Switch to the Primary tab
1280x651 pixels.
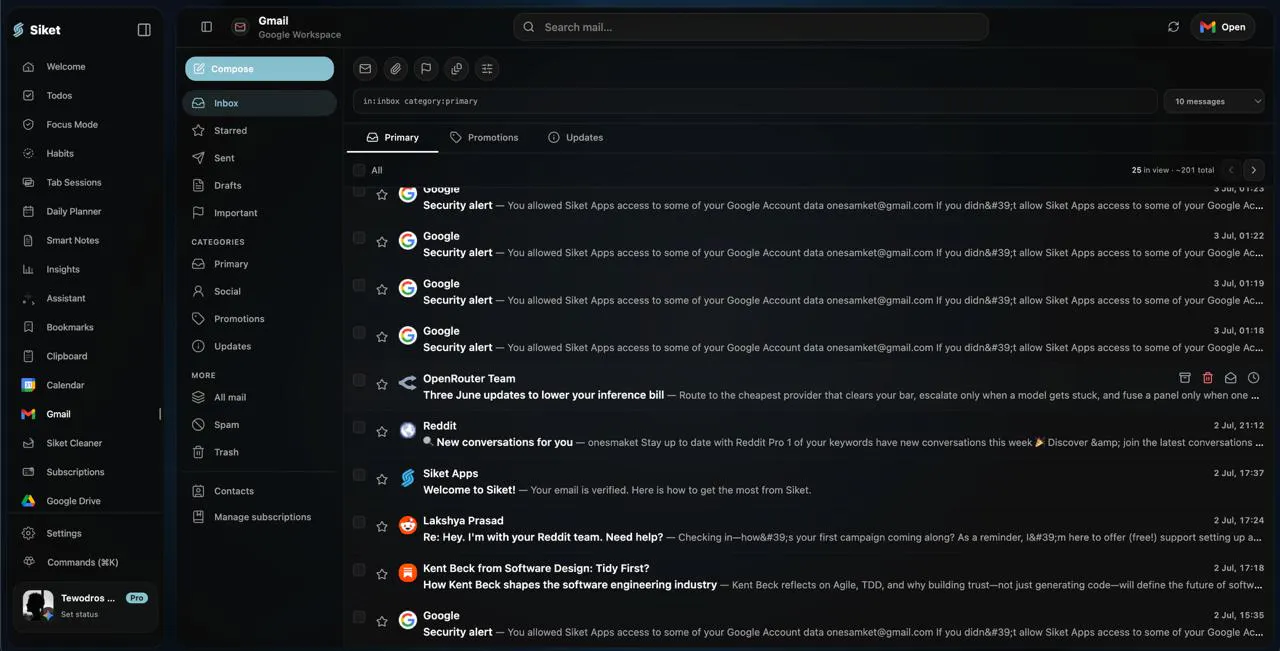click(392, 138)
